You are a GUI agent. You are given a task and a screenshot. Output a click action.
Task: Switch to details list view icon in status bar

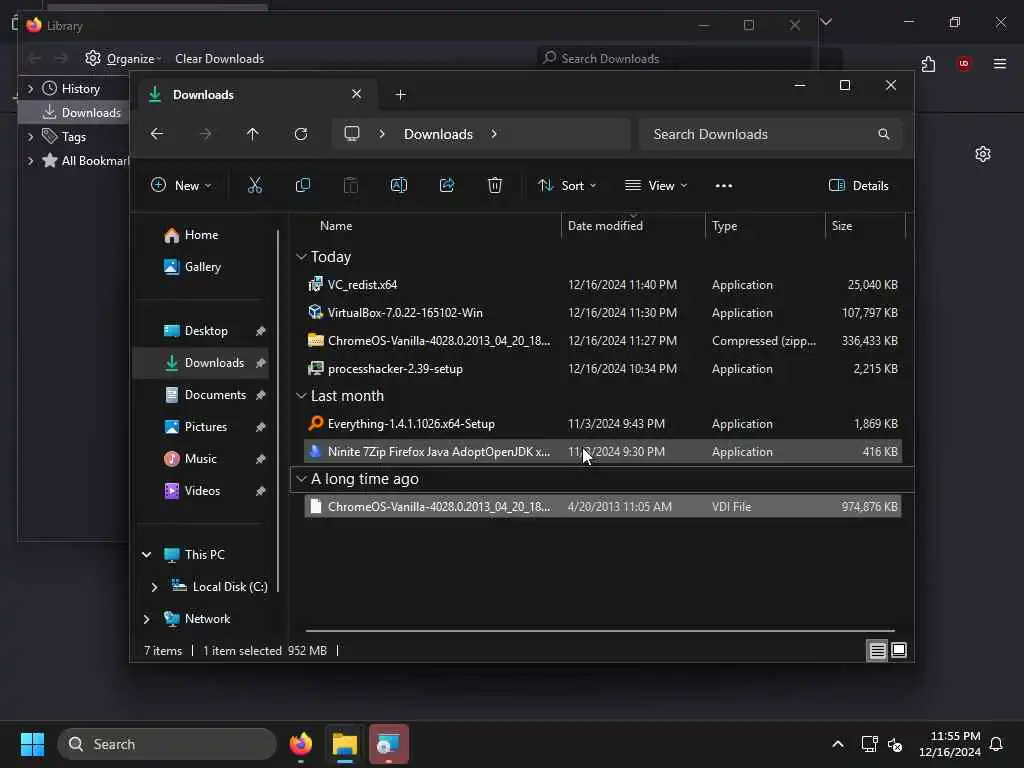[x=877, y=650]
